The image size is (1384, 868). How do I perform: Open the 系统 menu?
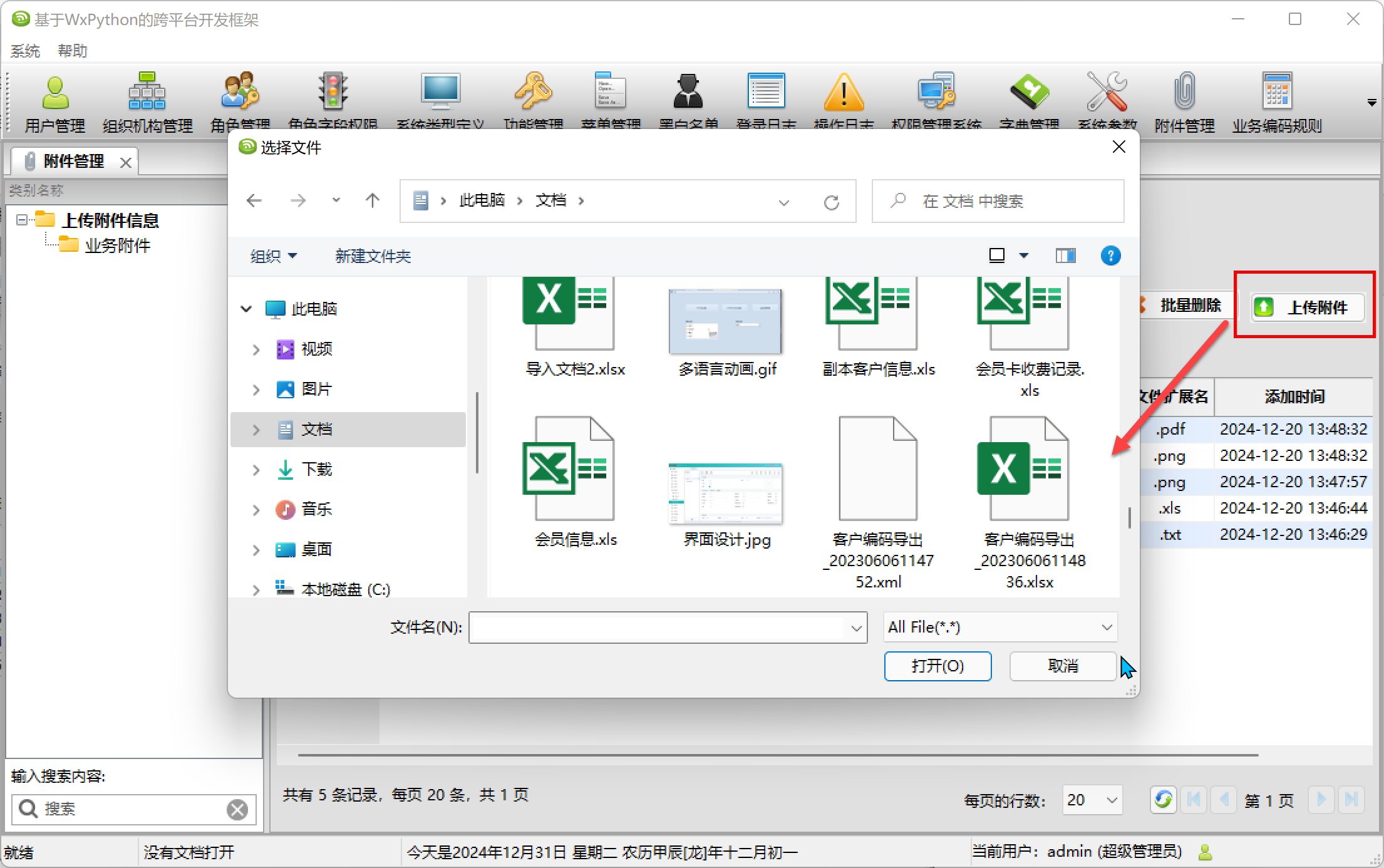pos(25,51)
